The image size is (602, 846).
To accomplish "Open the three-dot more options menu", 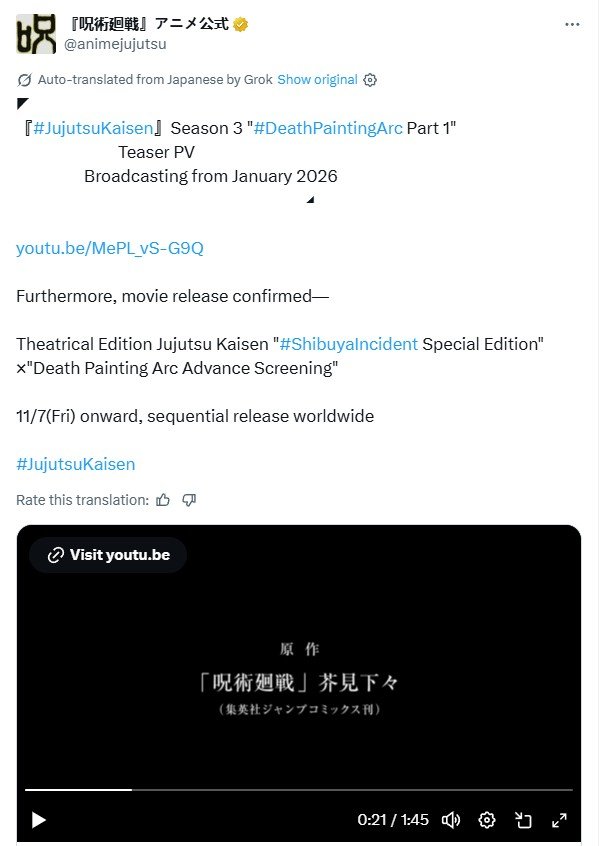I will pyautogui.click(x=572, y=25).
